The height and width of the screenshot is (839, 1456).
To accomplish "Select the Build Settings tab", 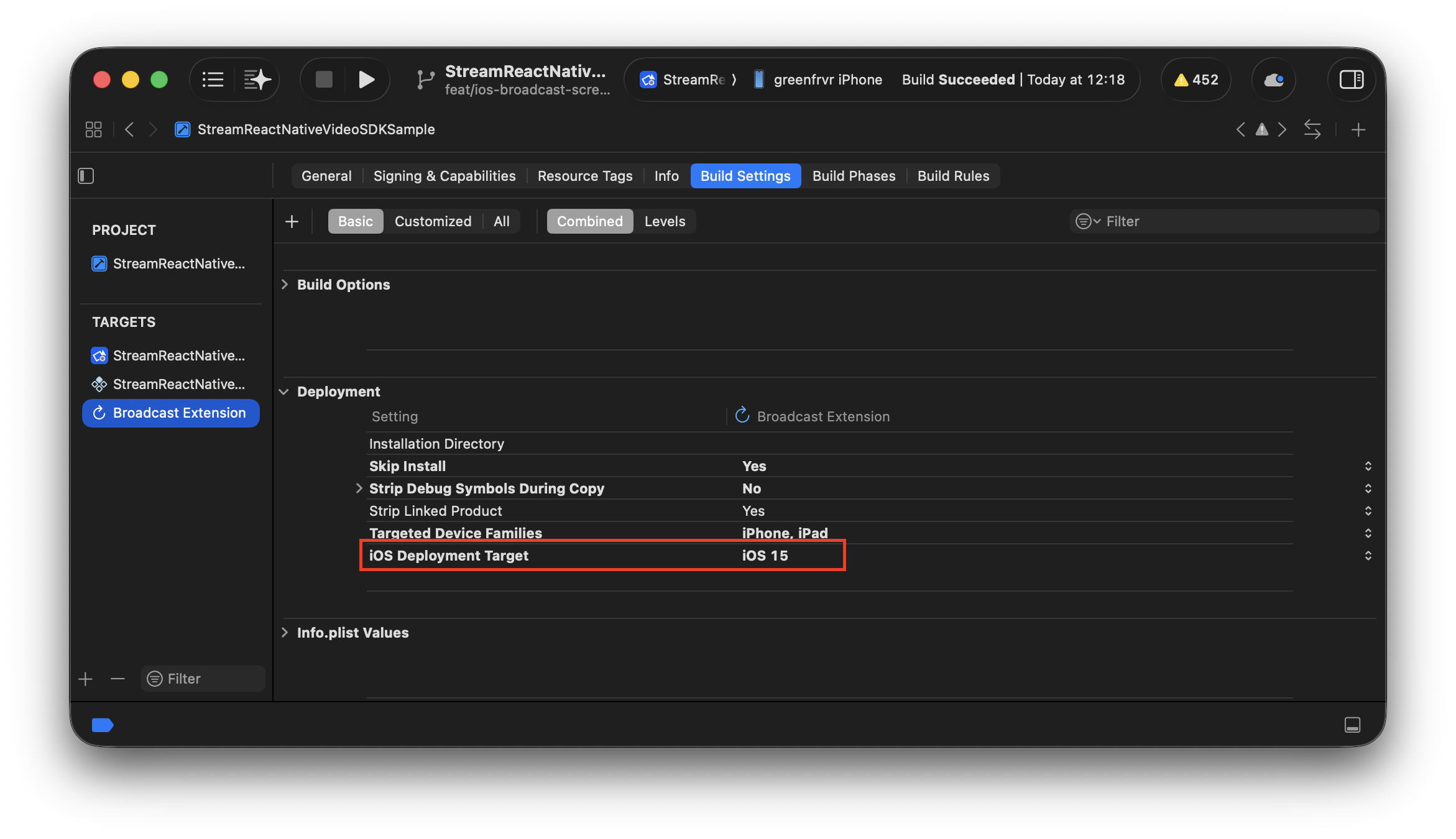I will [745, 176].
